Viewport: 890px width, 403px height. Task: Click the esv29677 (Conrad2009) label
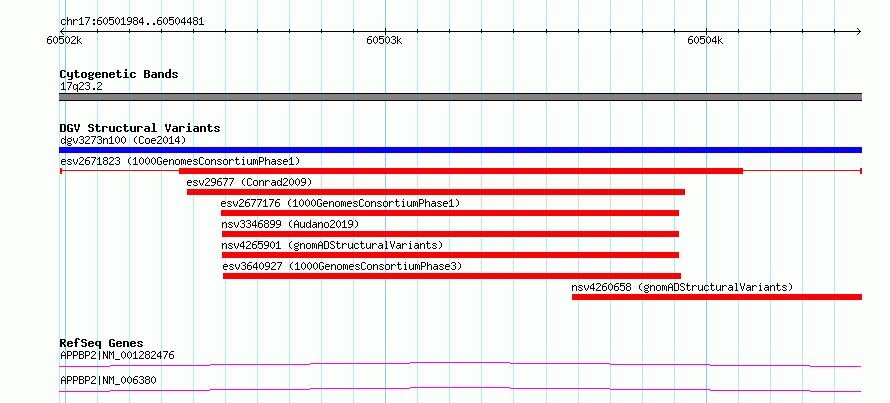(x=249, y=182)
